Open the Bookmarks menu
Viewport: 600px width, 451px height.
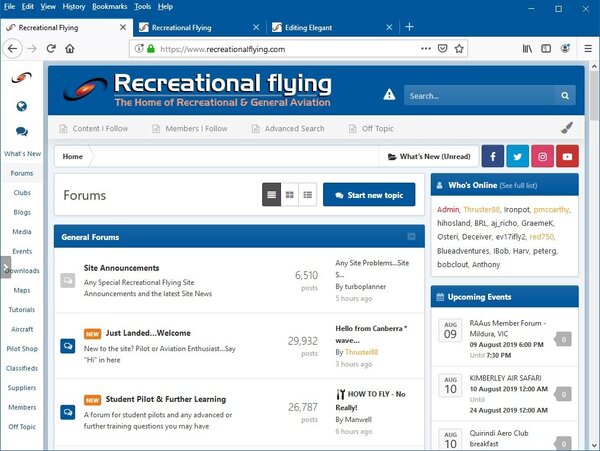[110, 6]
